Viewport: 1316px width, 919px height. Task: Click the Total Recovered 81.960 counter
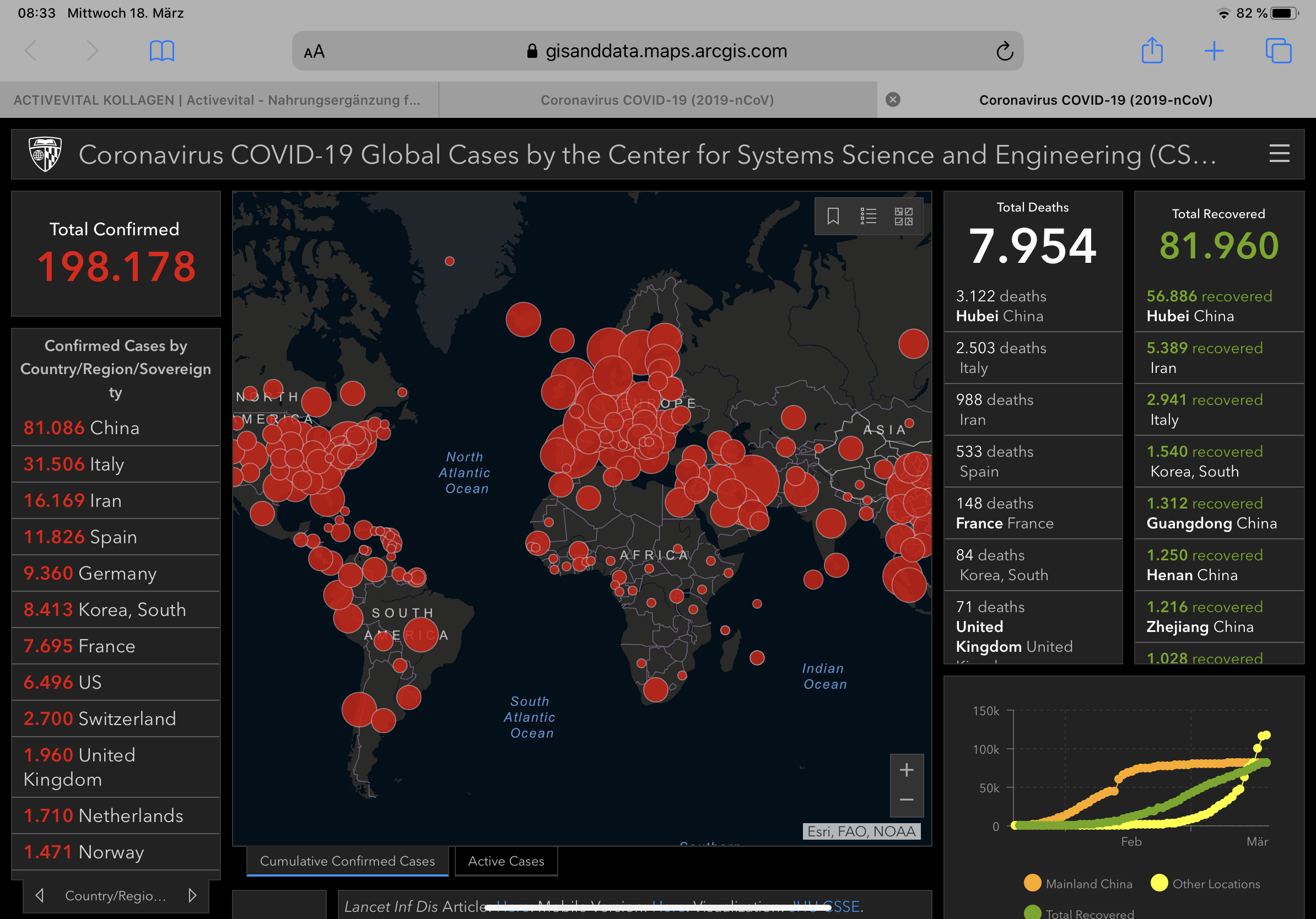pos(1219,236)
